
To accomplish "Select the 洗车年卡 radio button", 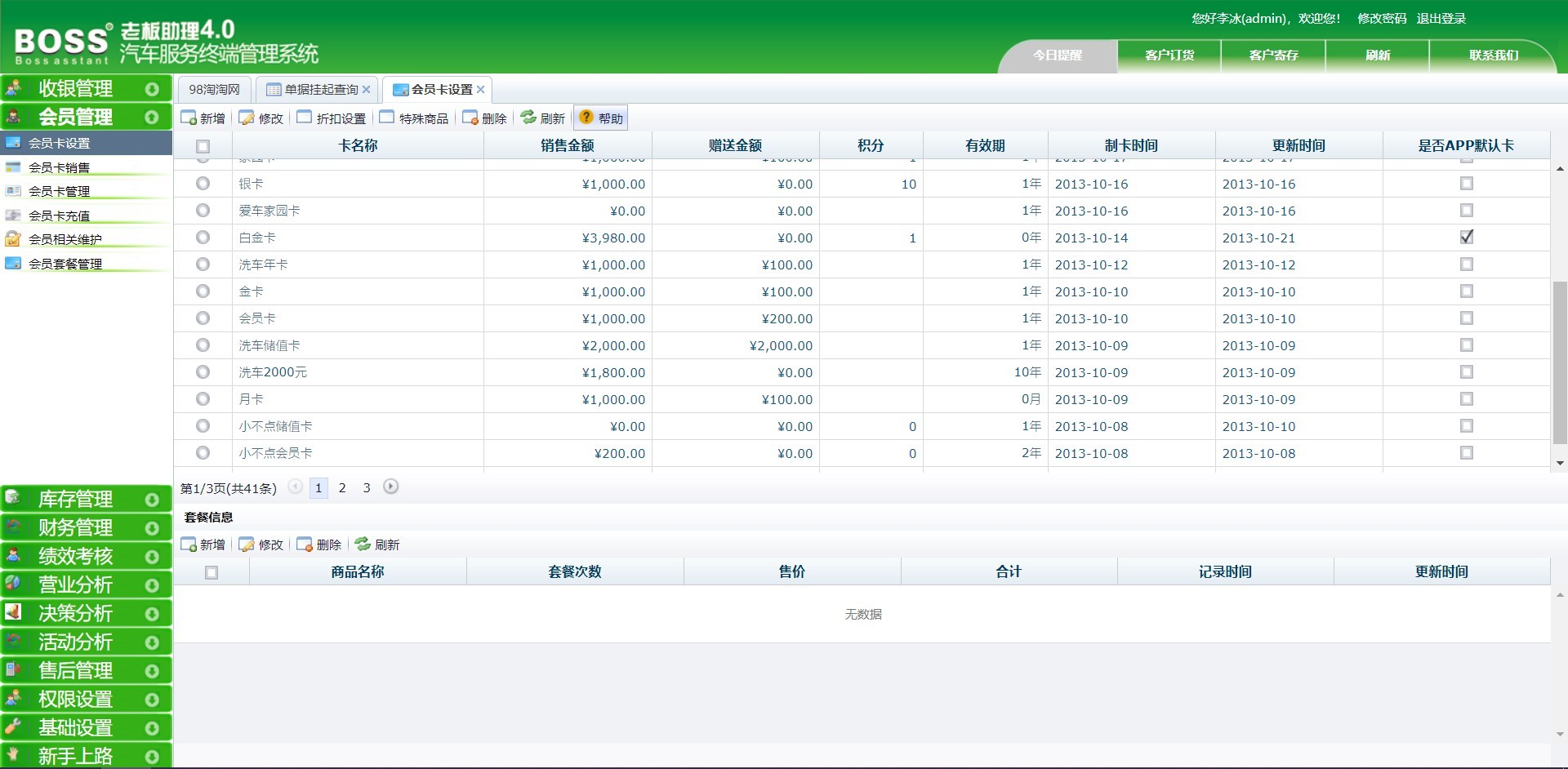I will tap(203, 264).
